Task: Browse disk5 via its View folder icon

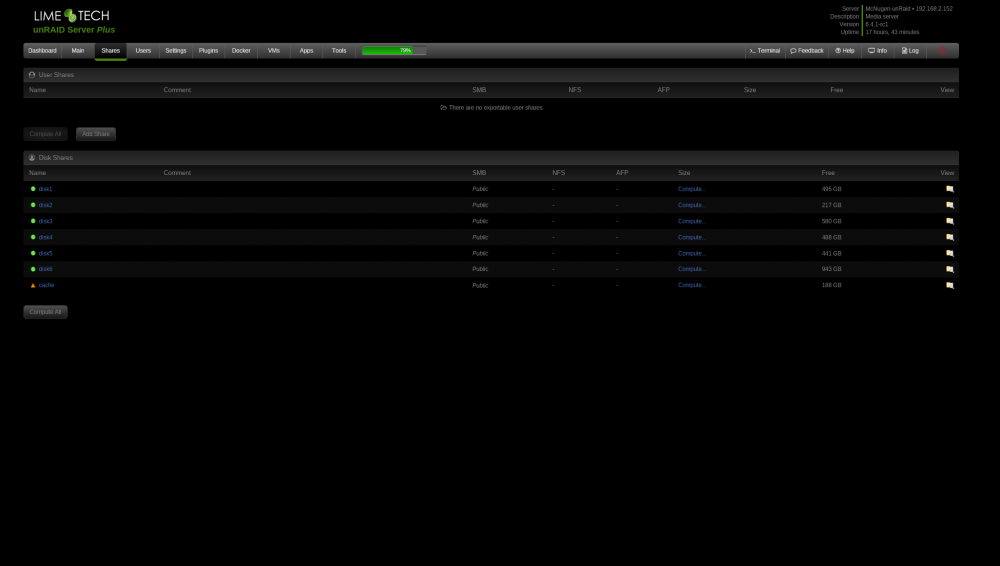Action: 950,253
